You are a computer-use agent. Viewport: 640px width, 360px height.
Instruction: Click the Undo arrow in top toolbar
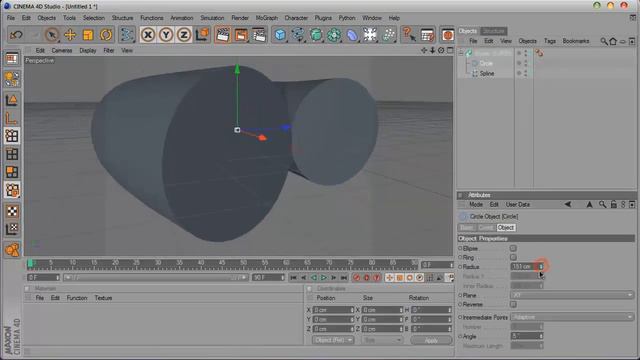coord(16,35)
